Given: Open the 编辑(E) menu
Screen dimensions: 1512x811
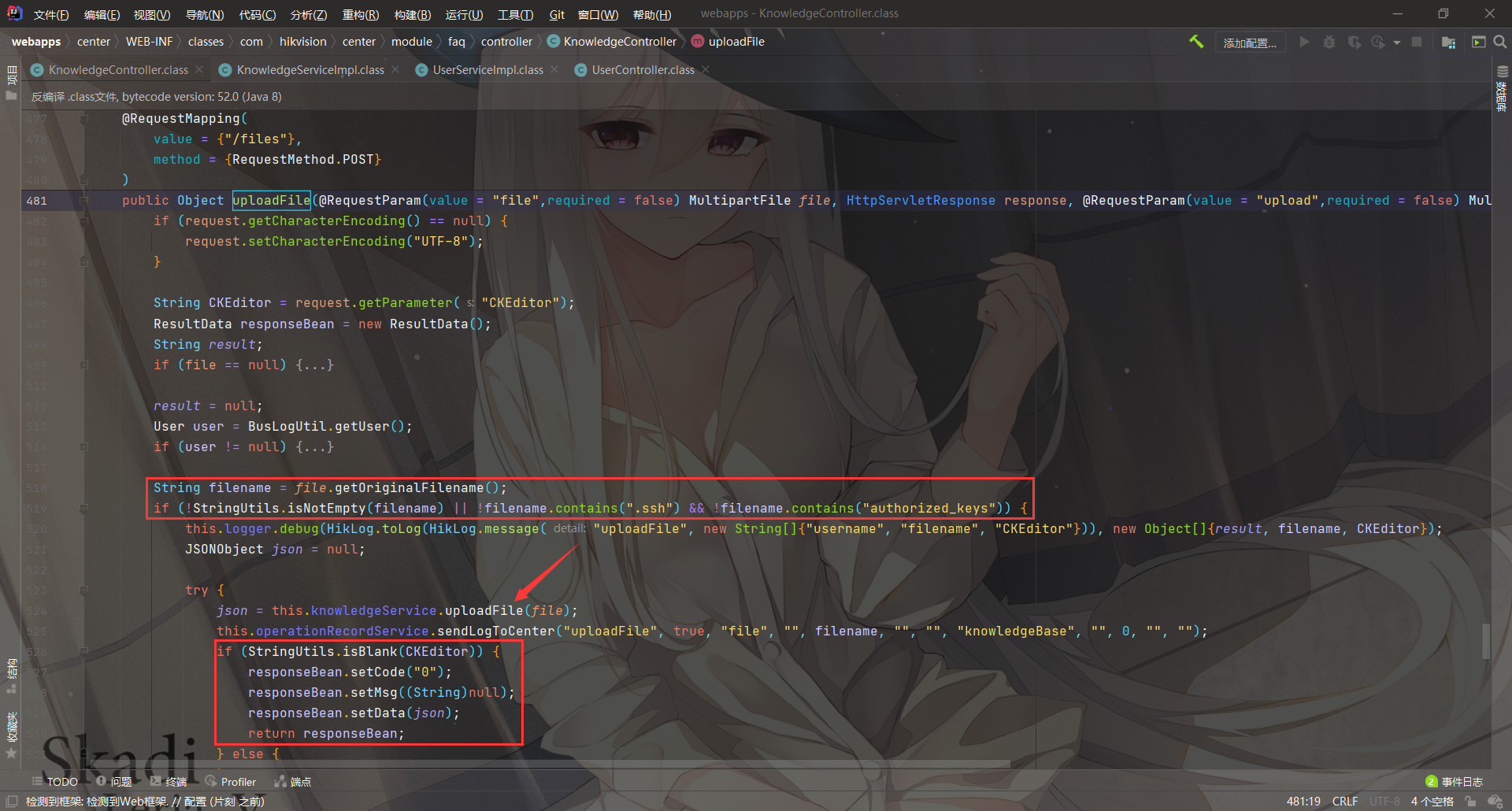Looking at the screenshot, I should pos(102,15).
